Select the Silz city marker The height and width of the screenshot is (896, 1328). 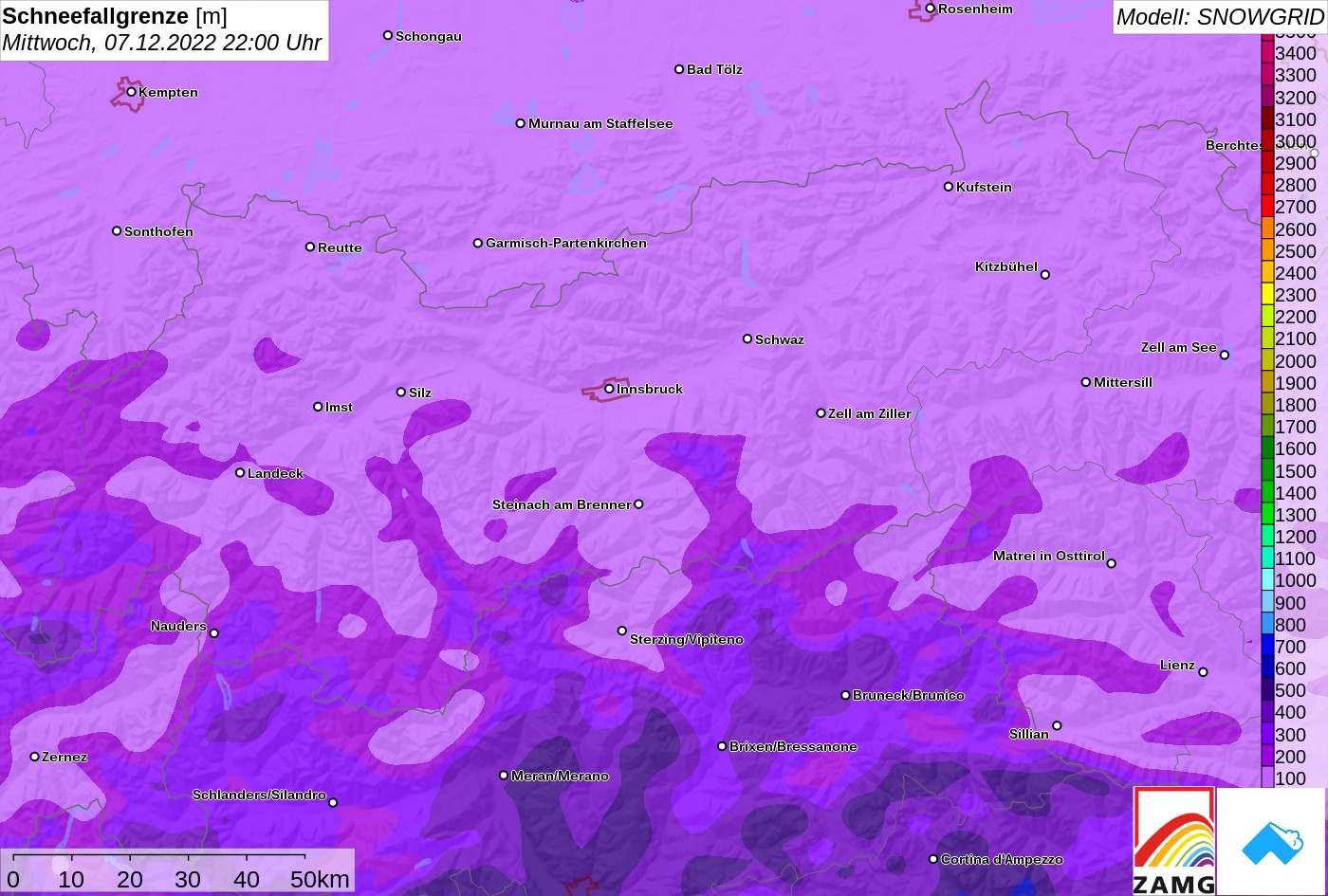click(x=401, y=392)
